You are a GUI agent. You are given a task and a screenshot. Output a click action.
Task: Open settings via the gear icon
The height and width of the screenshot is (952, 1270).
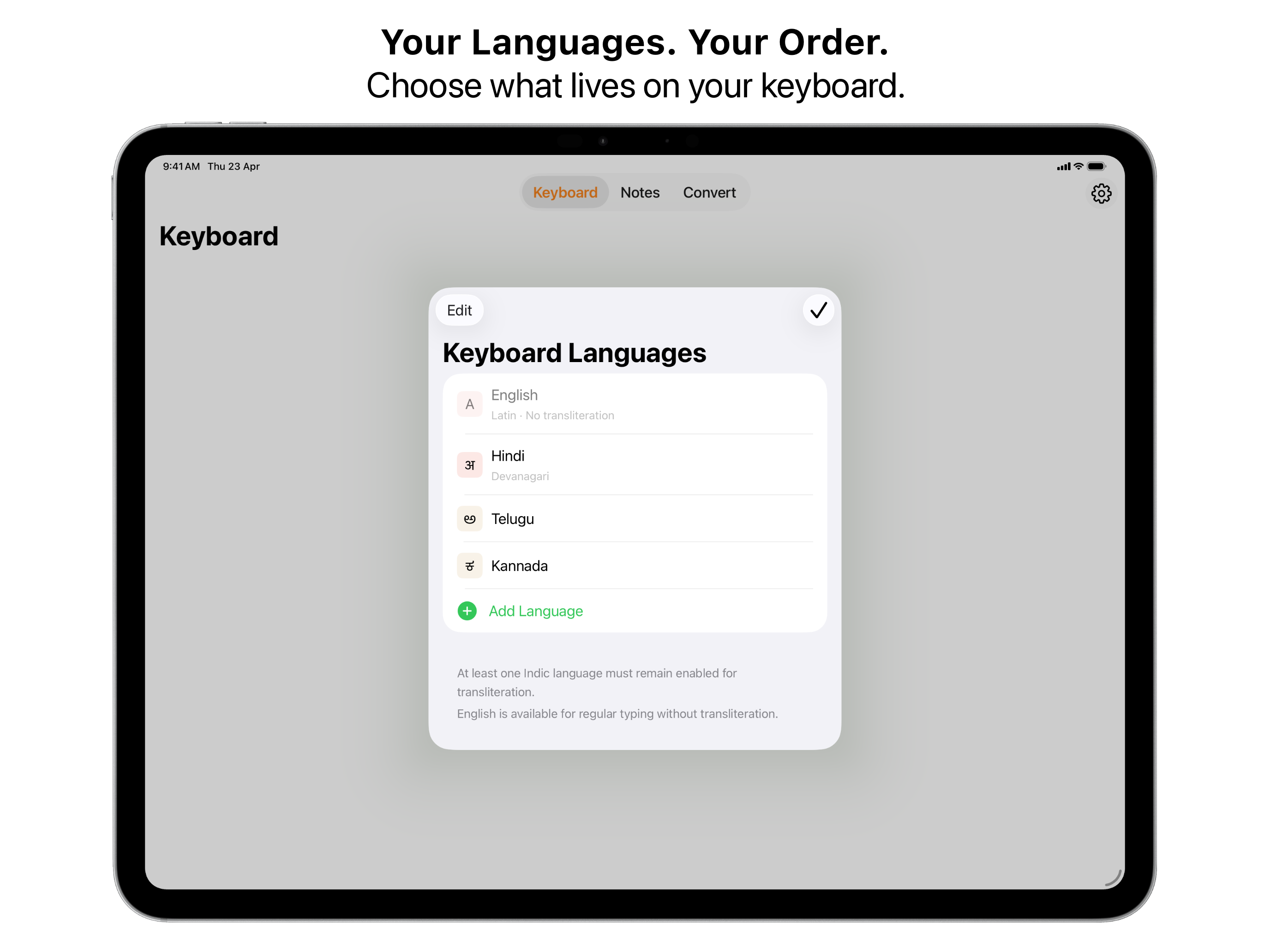1101,194
